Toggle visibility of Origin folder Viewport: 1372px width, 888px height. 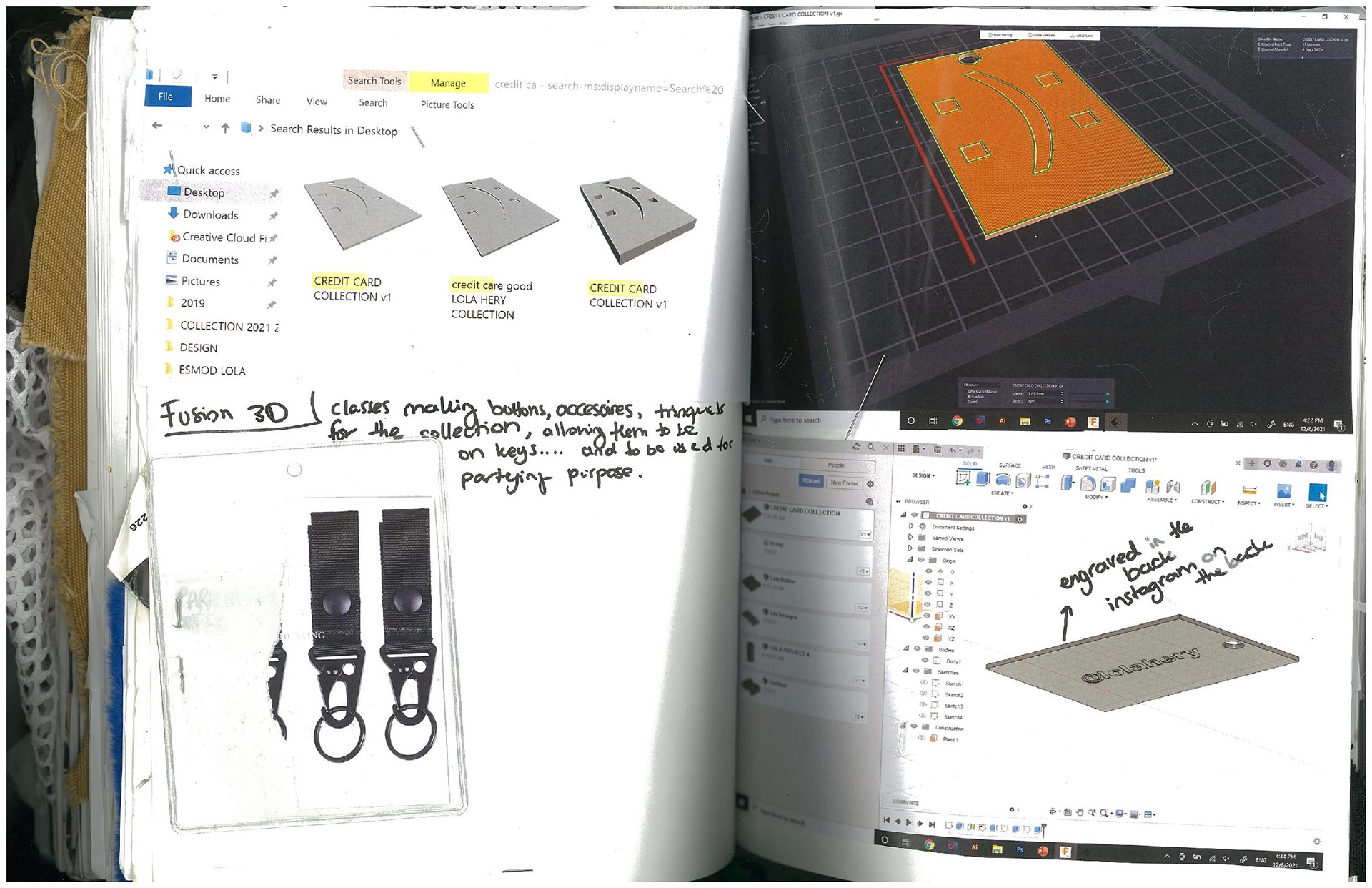coord(921,560)
